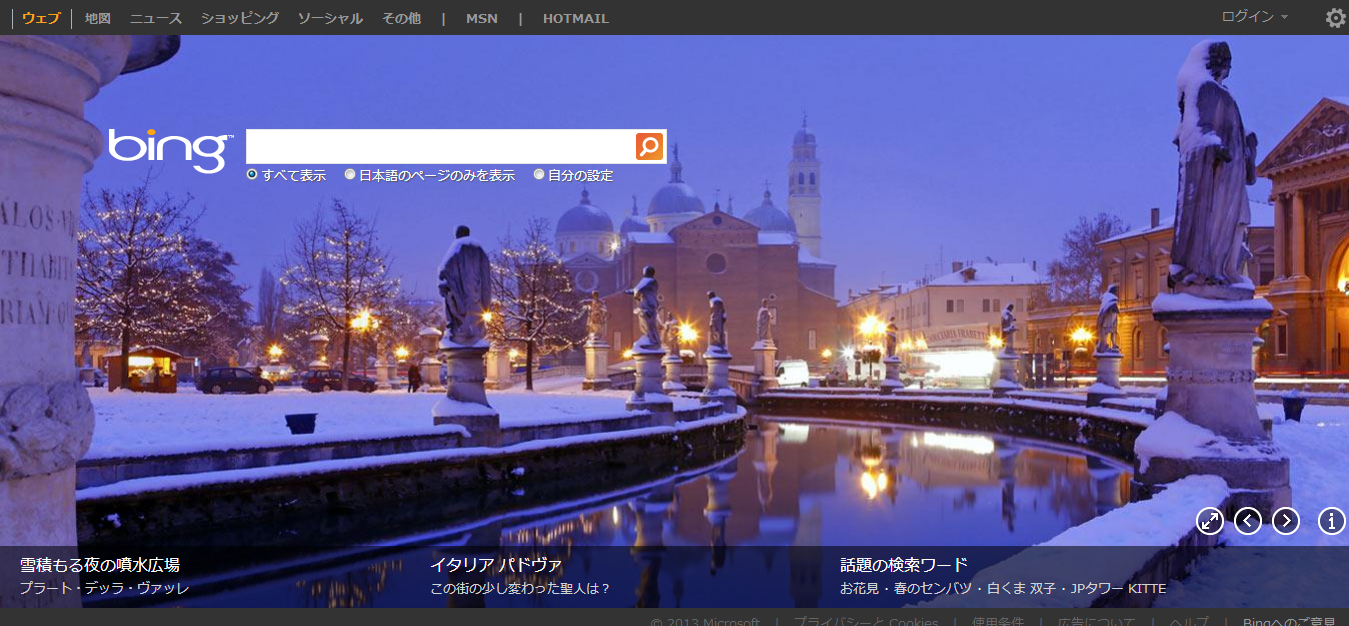The image size is (1349, 626).
Task: Click the image info icon
Action: tap(1332, 521)
